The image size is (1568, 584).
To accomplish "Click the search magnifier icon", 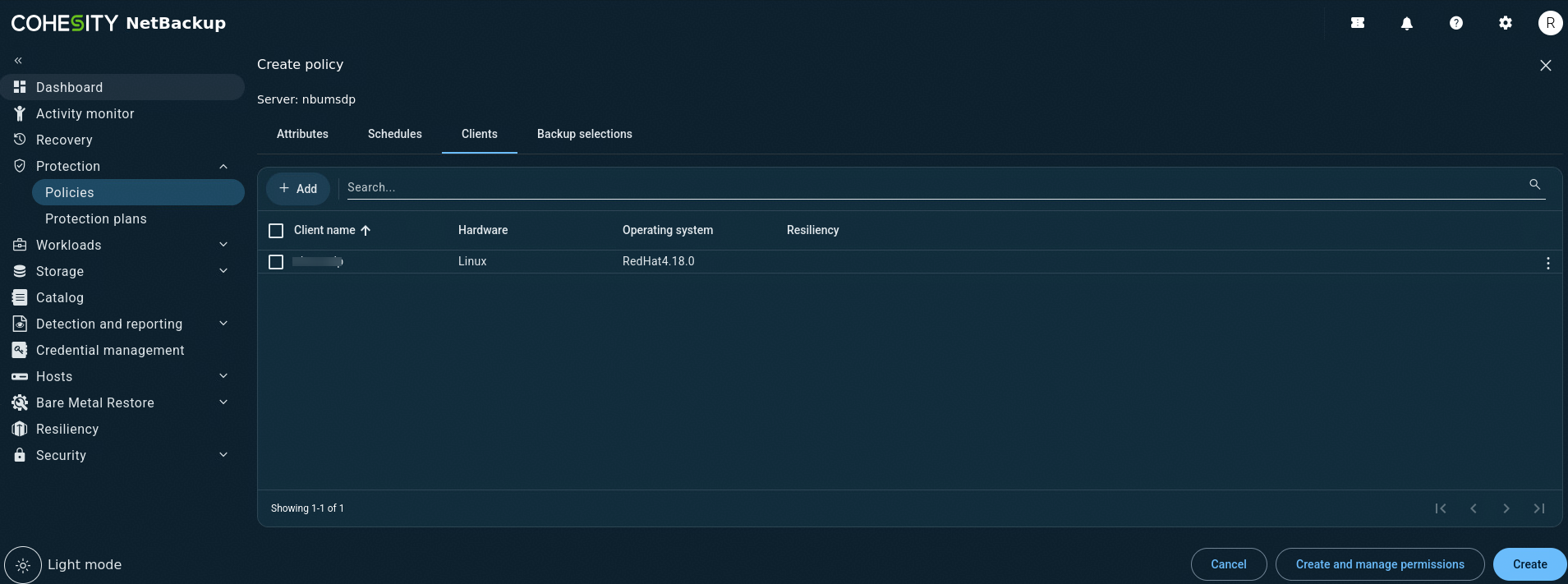I will click(1534, 184).
